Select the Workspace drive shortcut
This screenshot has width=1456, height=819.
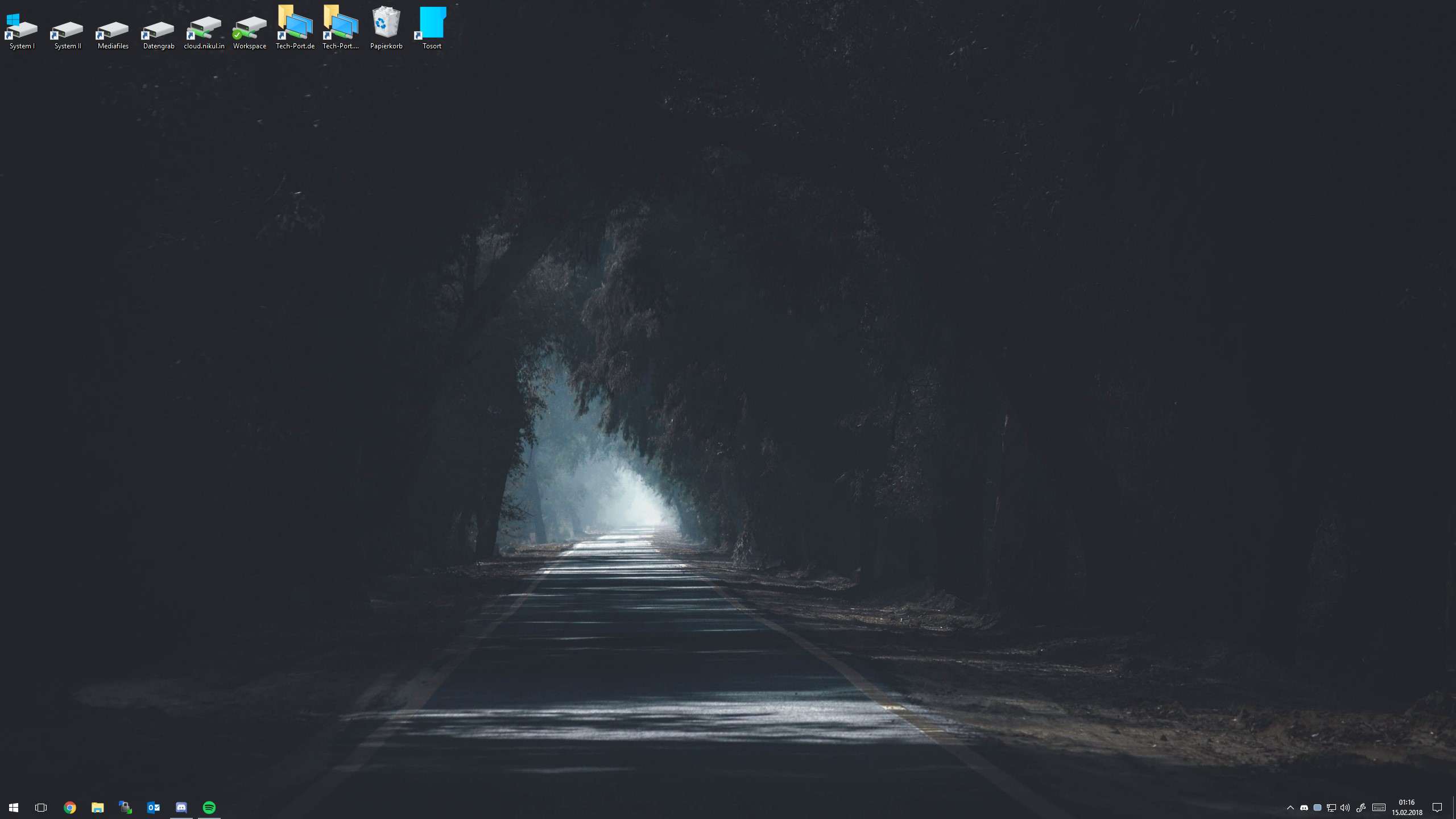pos(250,28)
